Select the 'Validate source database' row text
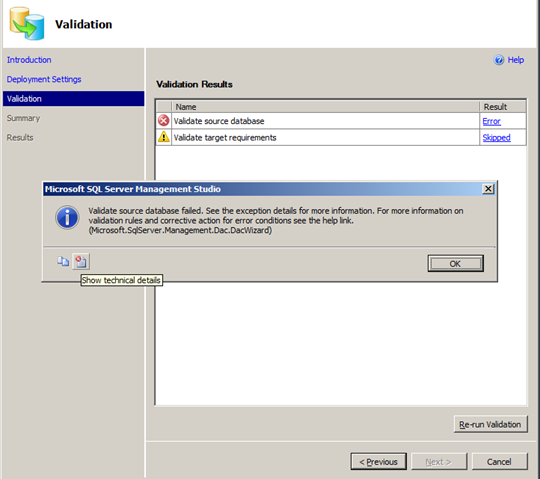 pos(219,121)
